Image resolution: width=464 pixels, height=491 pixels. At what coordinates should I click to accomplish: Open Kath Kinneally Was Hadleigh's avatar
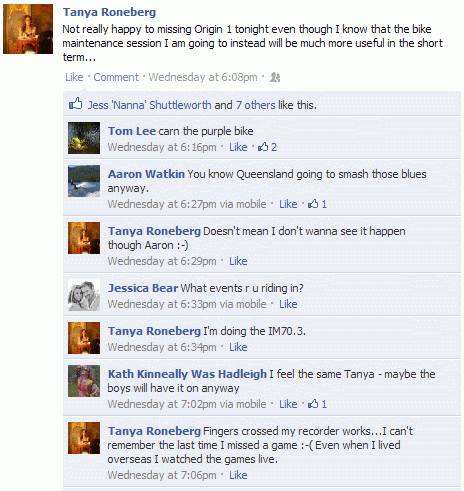coord(84,381)
